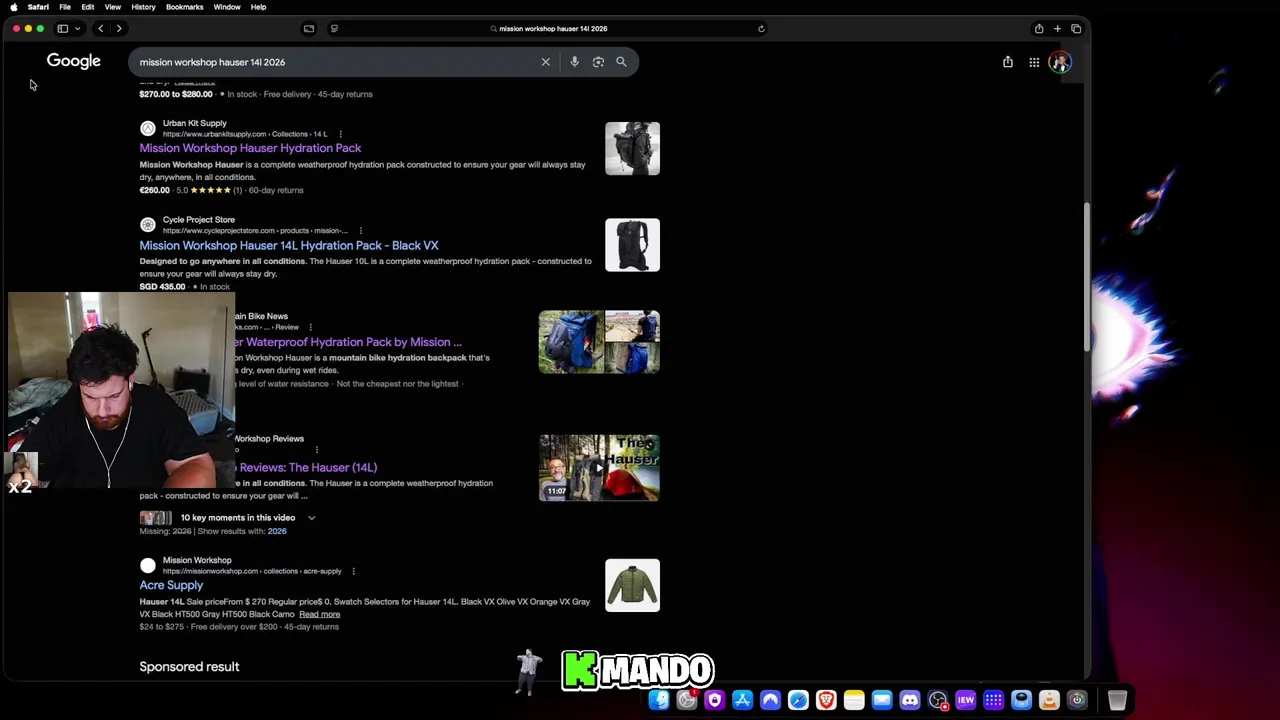Open VLC cone icon in dock
1280x720 pixels.
pos(1049,700)
